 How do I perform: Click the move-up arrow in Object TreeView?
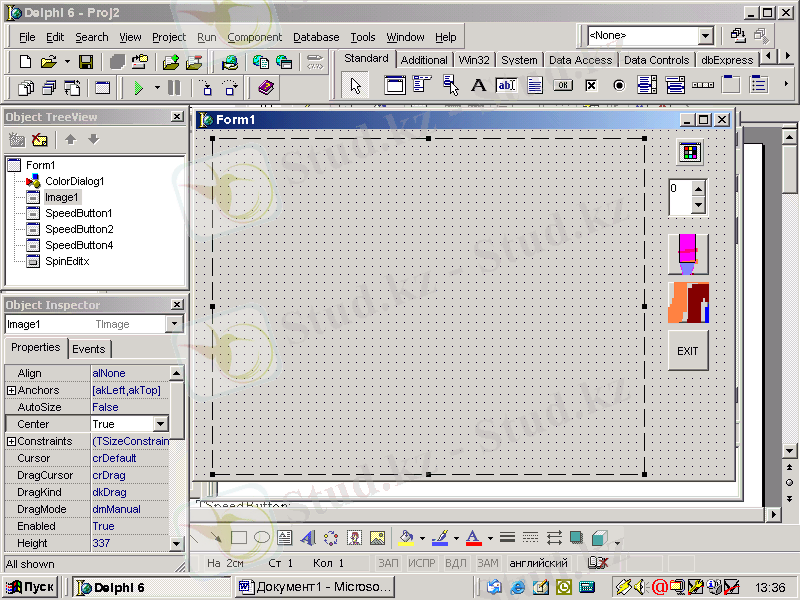72,140
